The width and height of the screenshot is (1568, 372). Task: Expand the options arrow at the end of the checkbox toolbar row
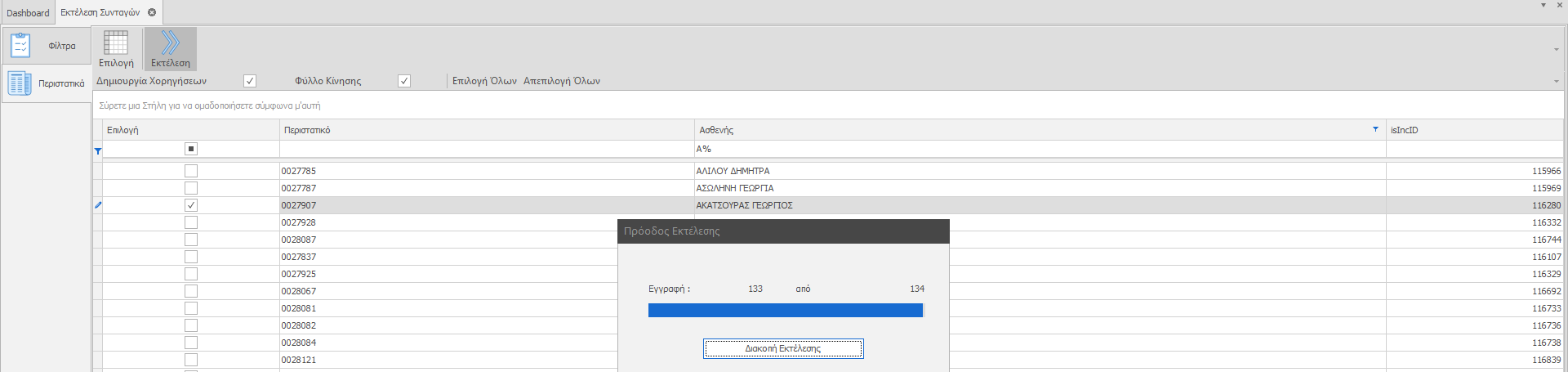pyautogui.click(x=1556, y=81)
